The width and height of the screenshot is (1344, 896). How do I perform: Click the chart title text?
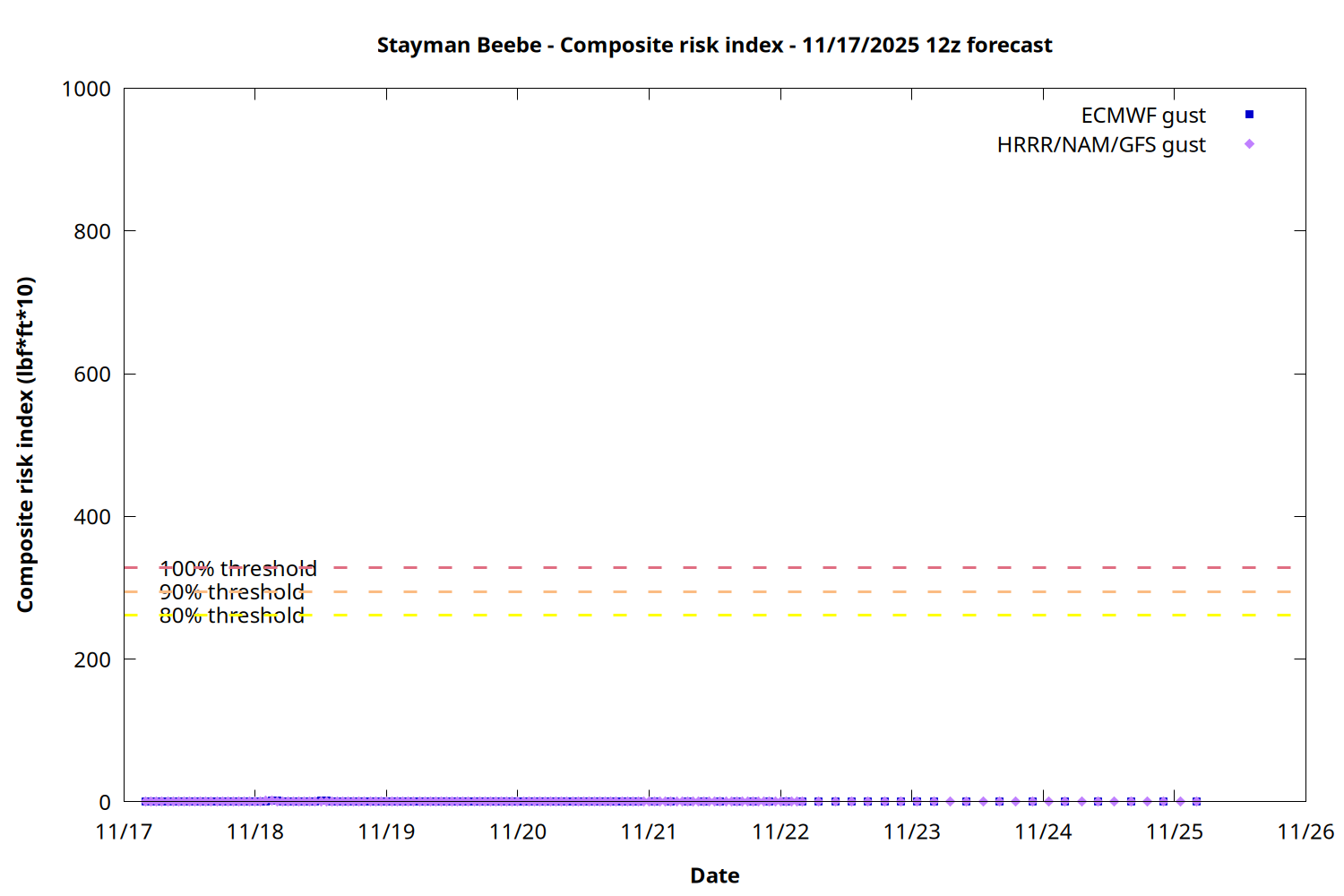(714, 45)
